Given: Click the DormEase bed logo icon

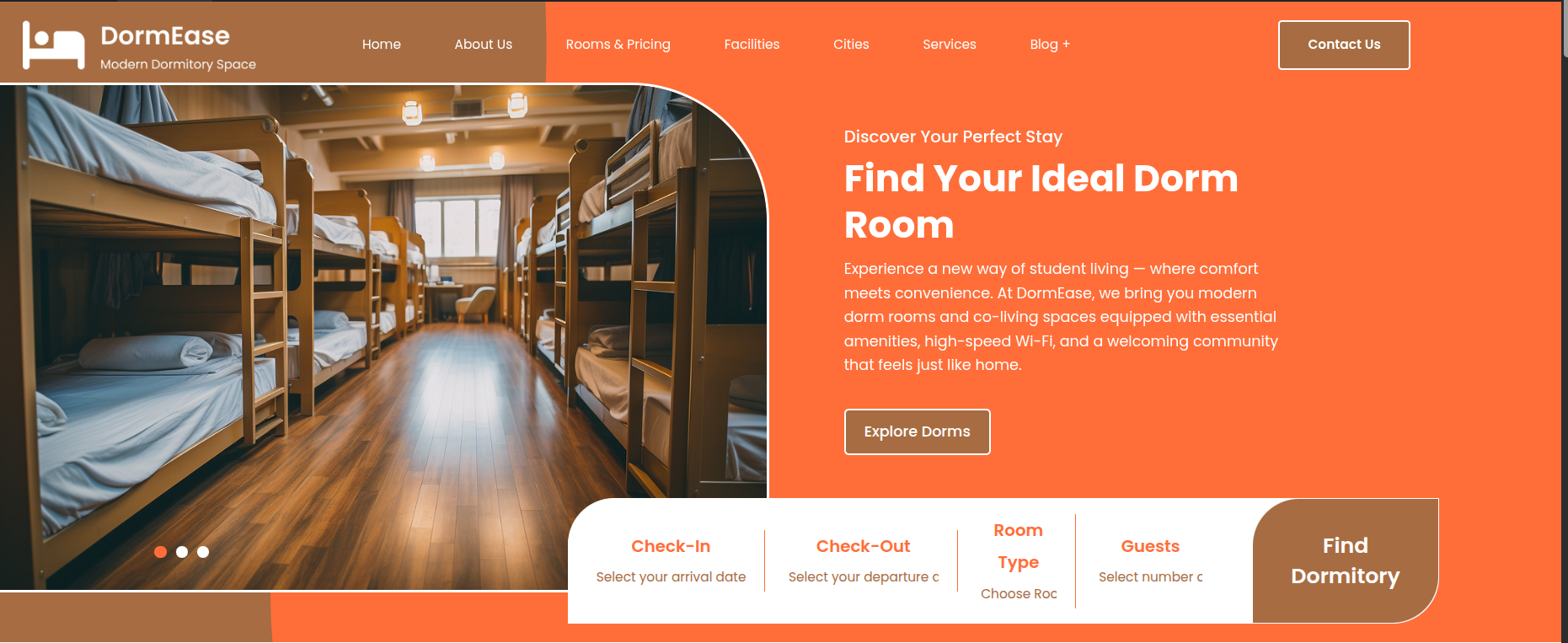Looking at the screenshot, I should tap(53, 45).
